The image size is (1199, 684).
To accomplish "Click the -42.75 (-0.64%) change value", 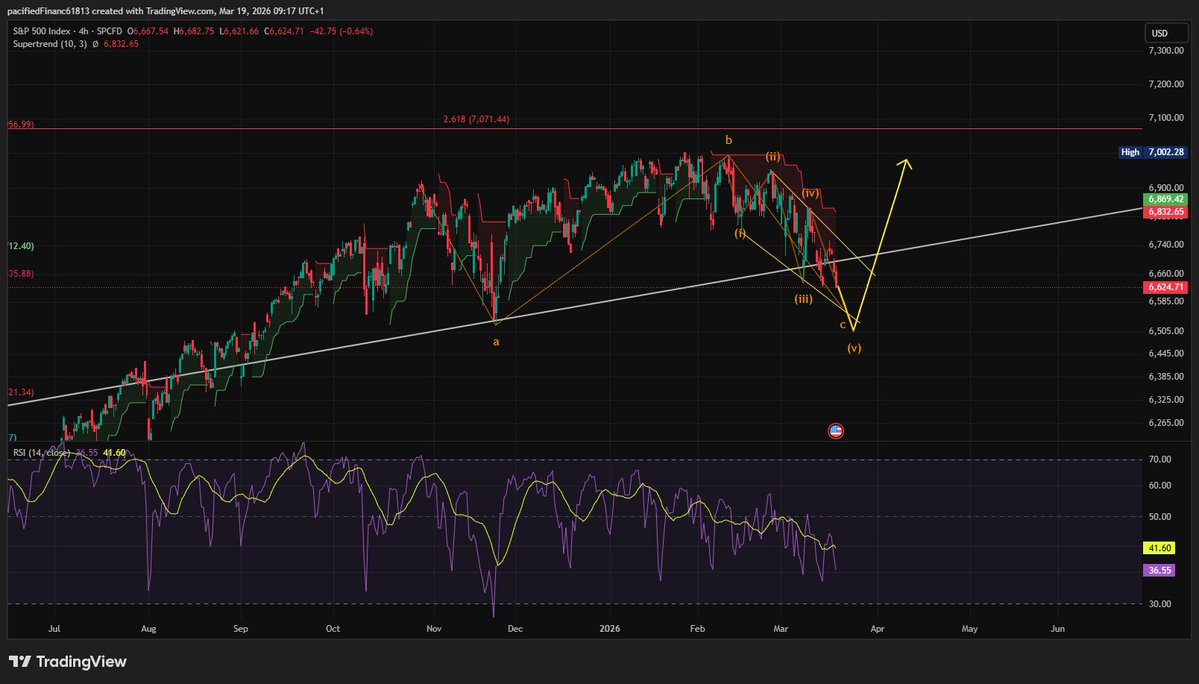I will (341, 31).
